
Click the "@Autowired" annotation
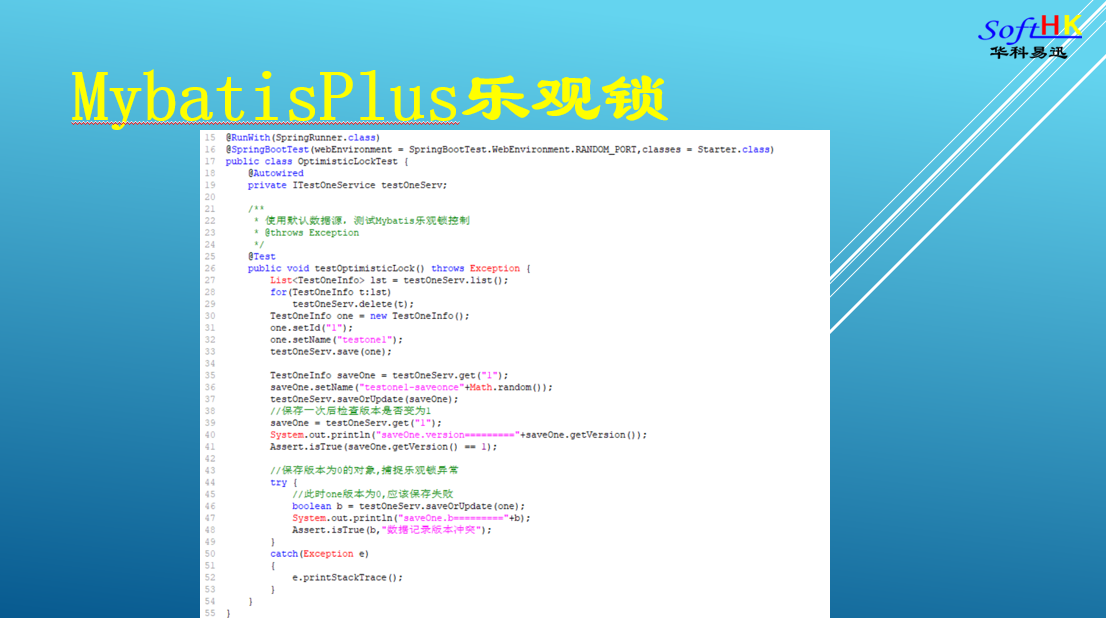click(x=276, y=174)
